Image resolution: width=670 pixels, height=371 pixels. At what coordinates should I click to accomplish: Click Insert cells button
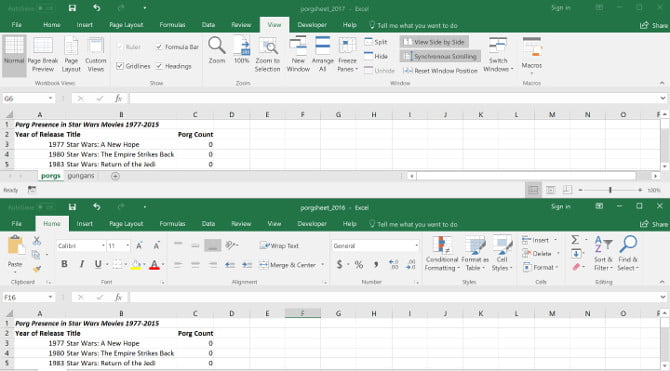click(540, 240)
